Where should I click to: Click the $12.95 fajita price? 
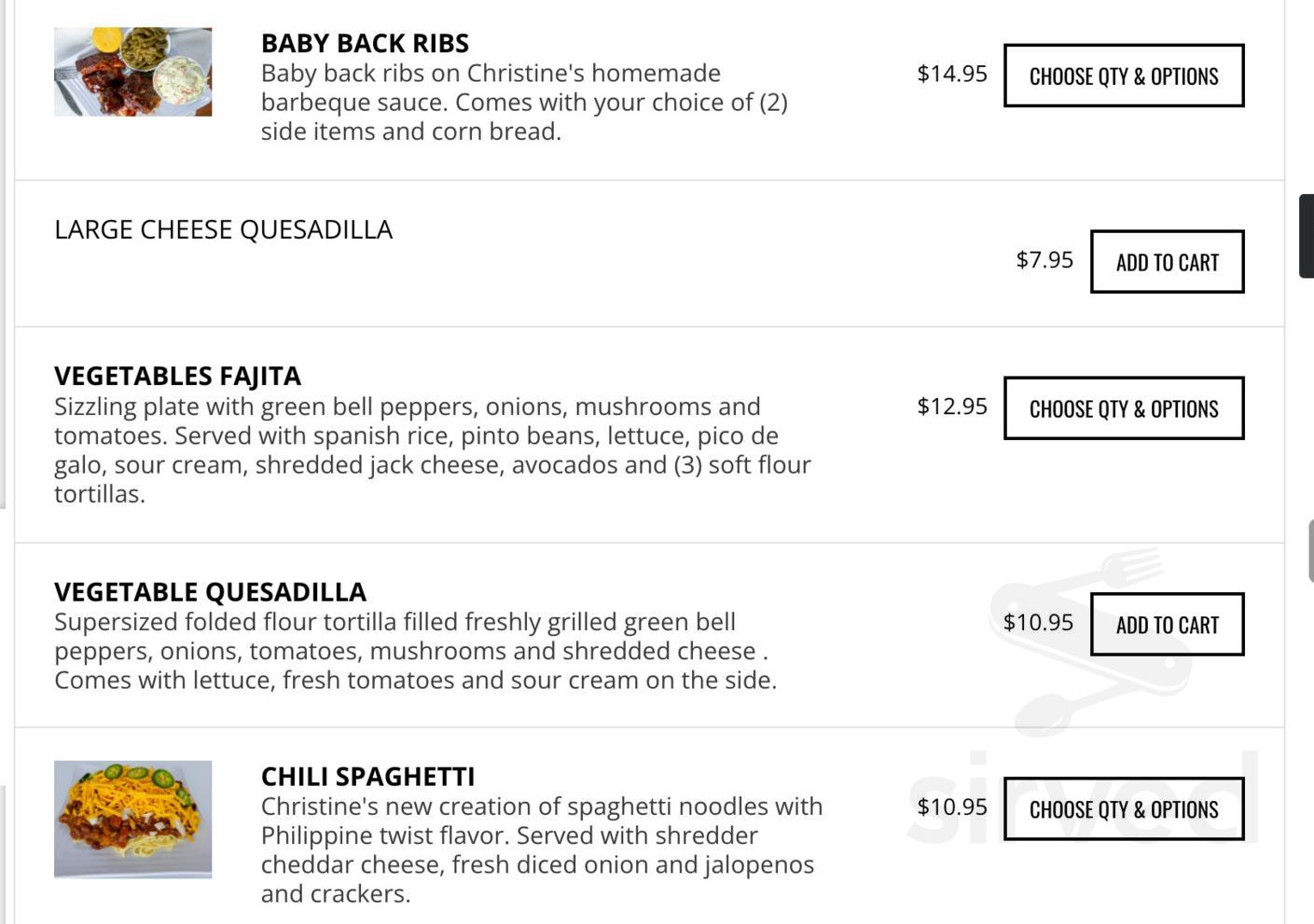[x=950, y=407]
